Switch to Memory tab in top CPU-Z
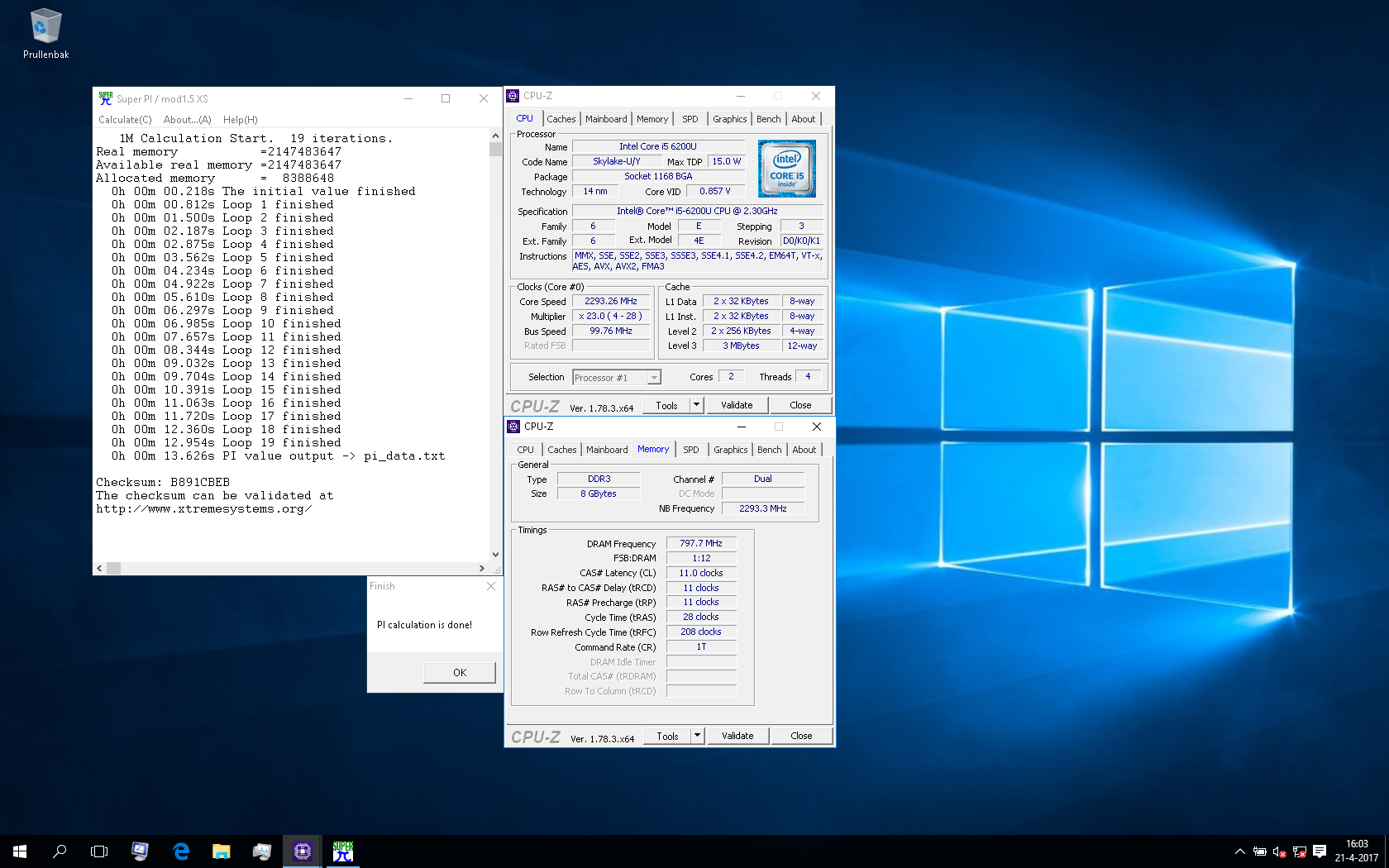 (x=652, y=119)
